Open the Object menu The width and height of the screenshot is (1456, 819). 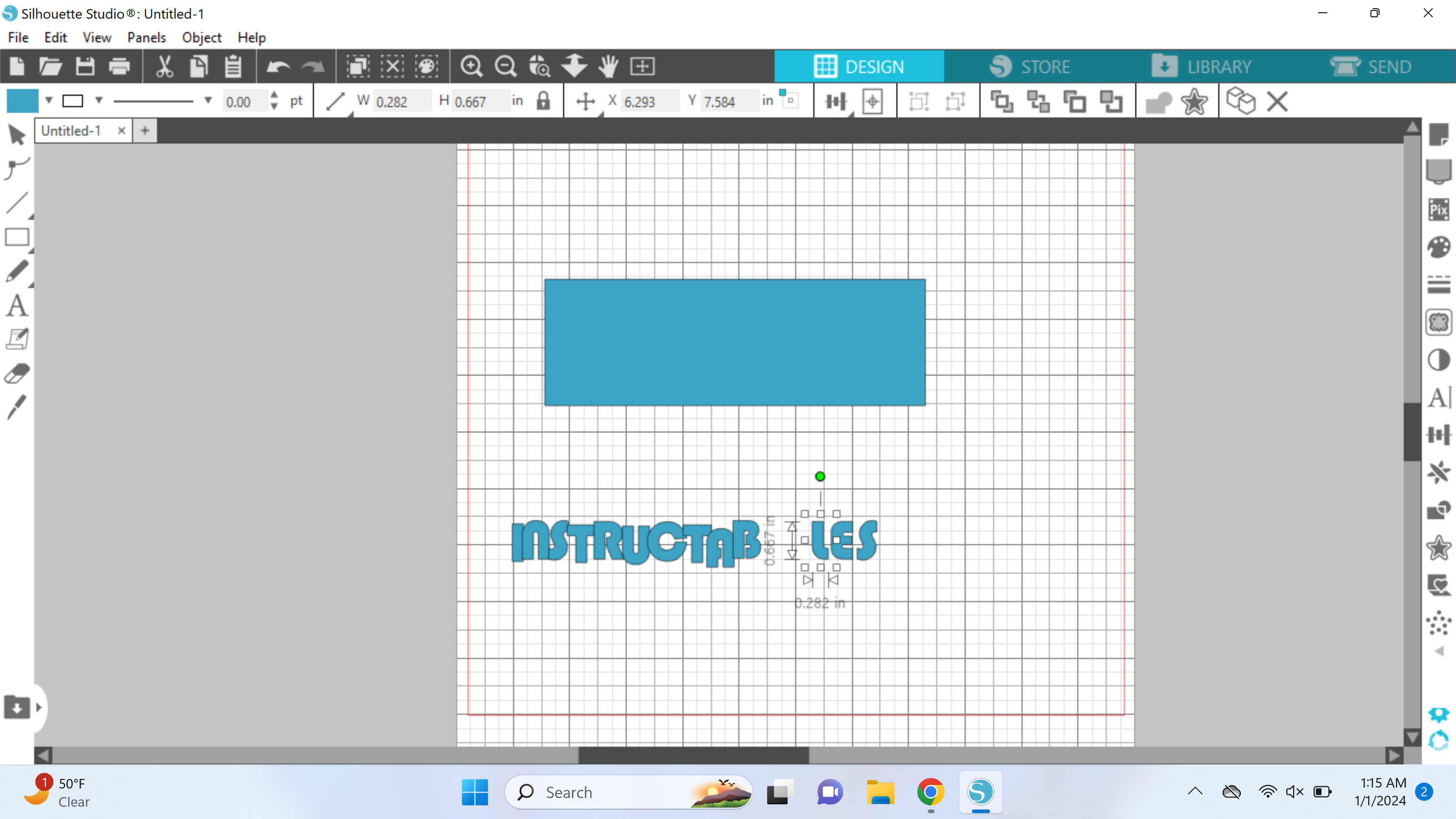[202, 37]
